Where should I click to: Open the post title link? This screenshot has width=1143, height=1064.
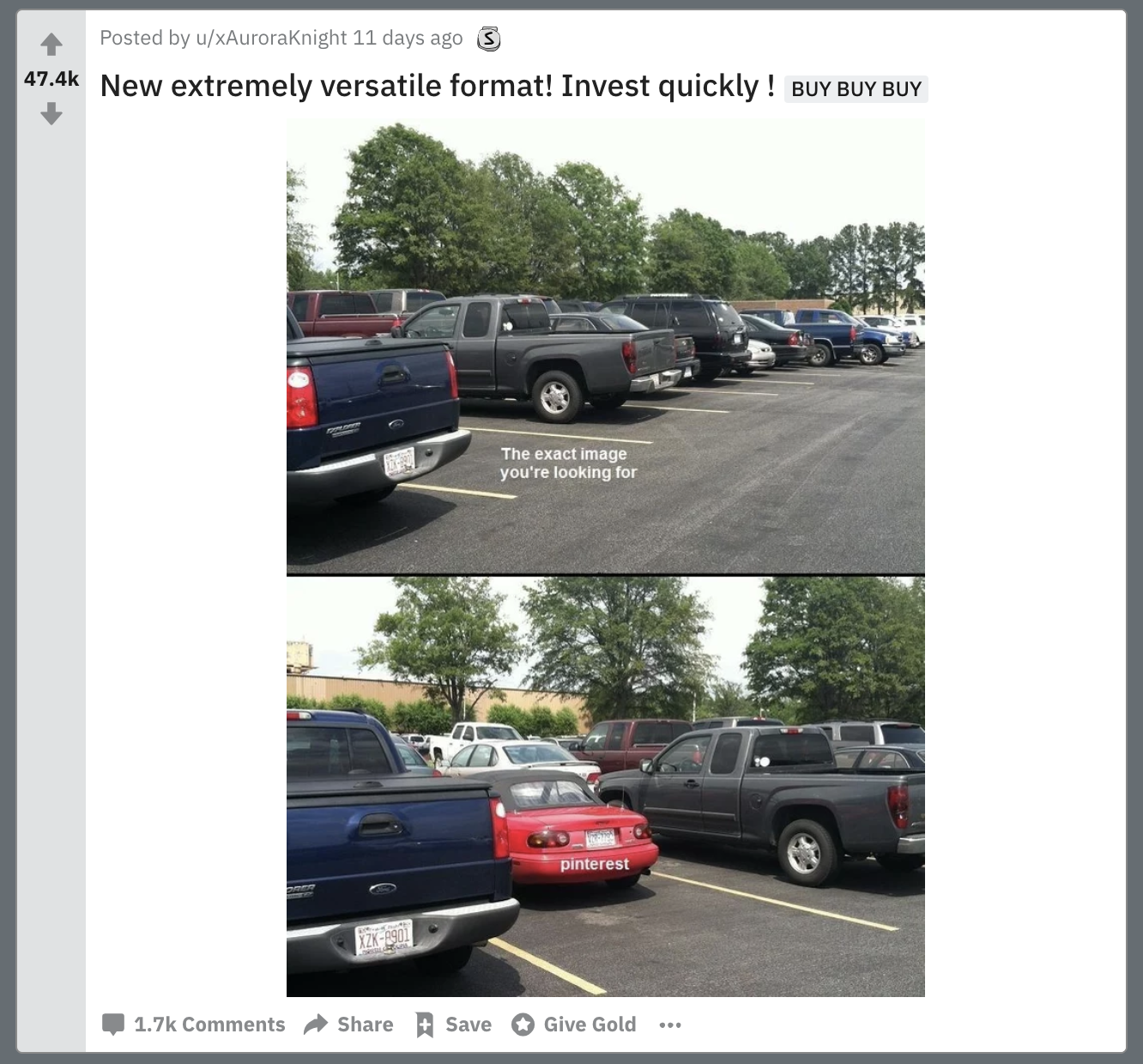(438, 86)
